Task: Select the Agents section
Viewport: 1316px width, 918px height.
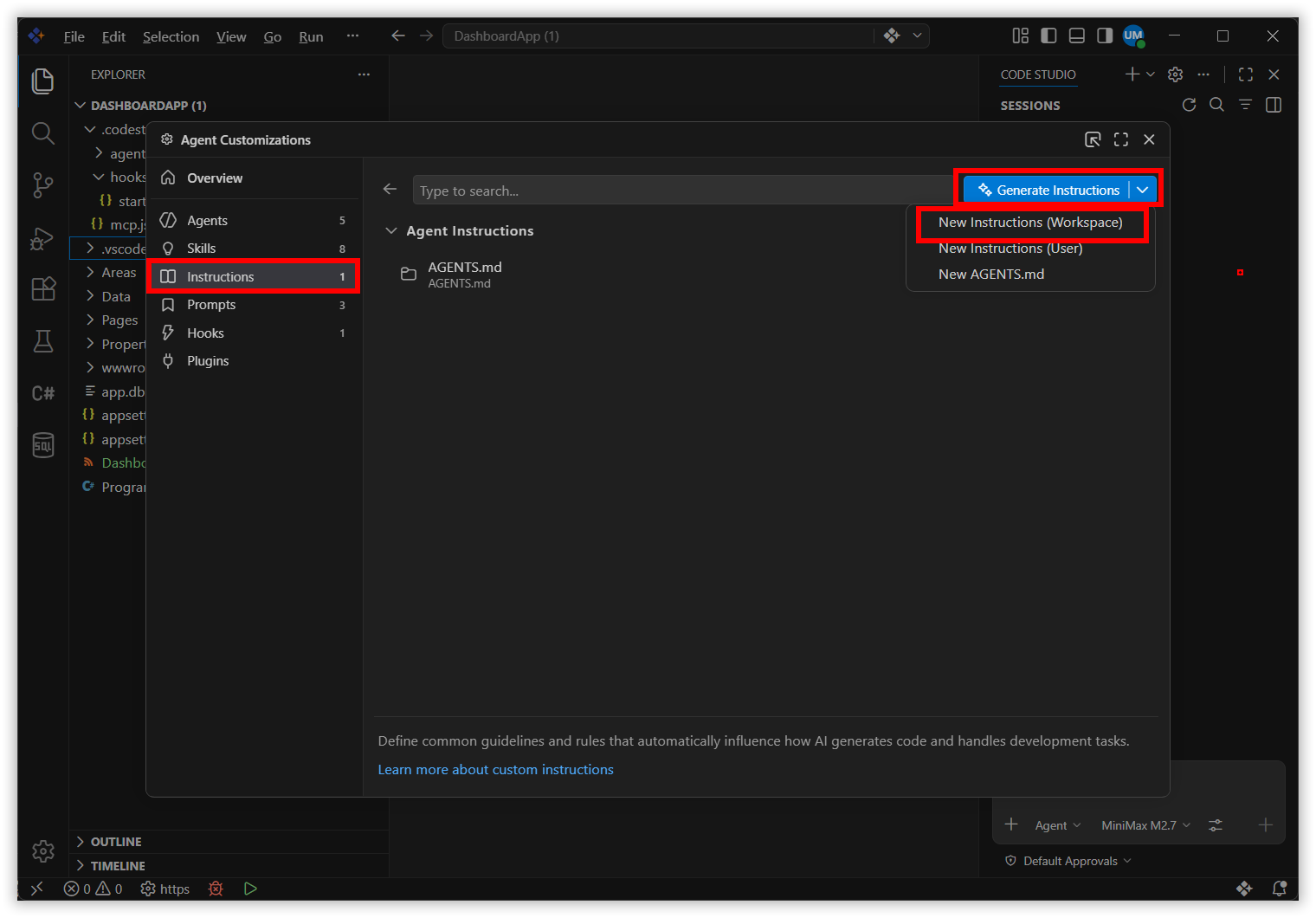Action: tap(253, 221)
